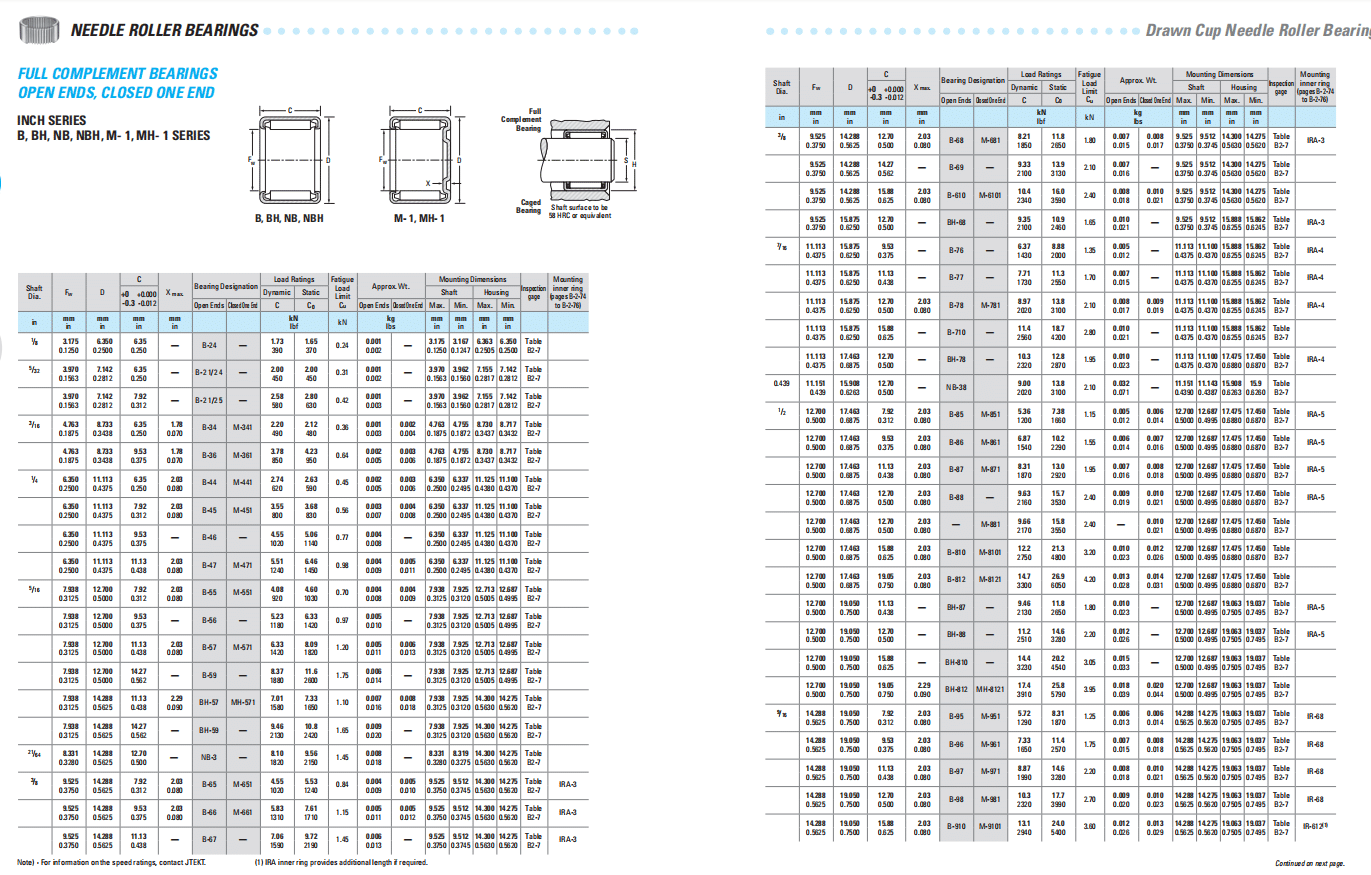Select the NB-38 bearing row entry
The height and width of the screenshot is (875, 1371).
tap(955, 388)
